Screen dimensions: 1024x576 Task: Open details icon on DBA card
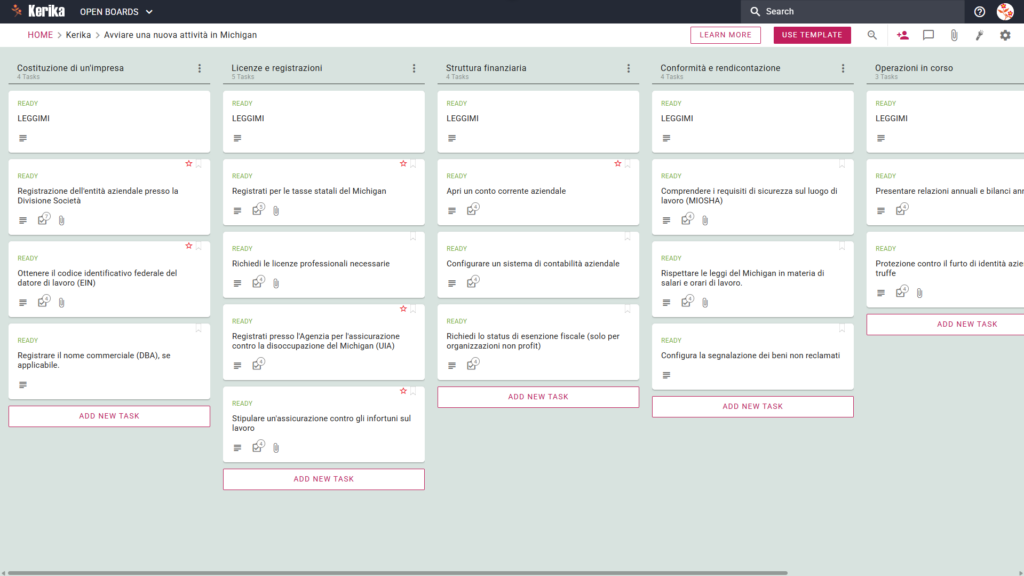coord(23,385)
